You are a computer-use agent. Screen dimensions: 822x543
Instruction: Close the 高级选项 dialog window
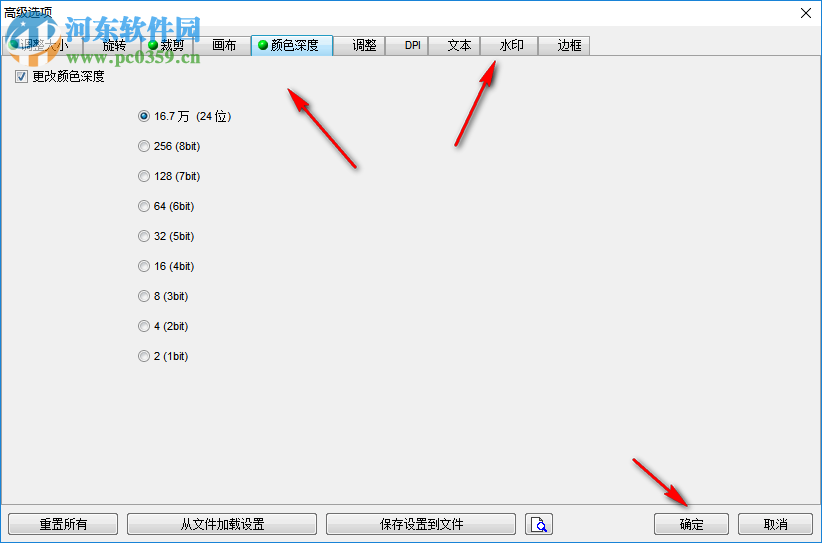(x=806, y=13)
